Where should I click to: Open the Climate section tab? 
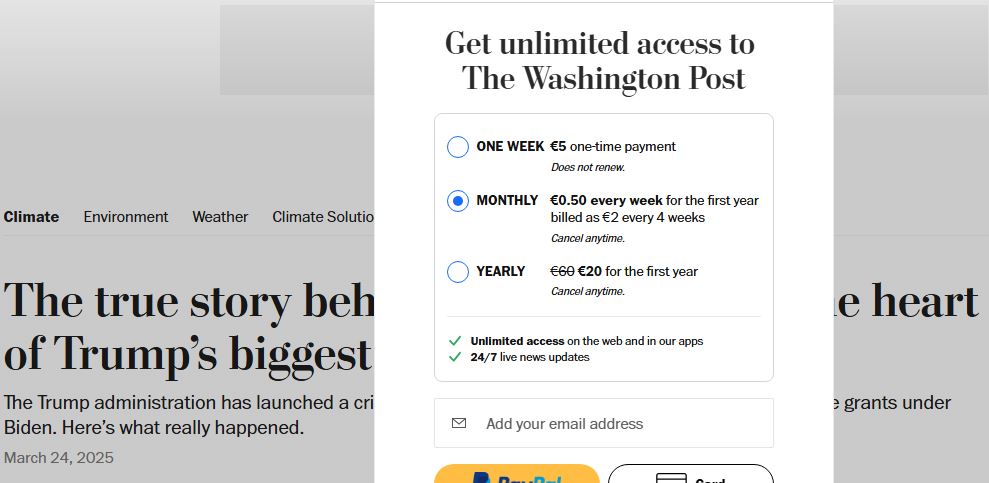click(x=31, y=217)
